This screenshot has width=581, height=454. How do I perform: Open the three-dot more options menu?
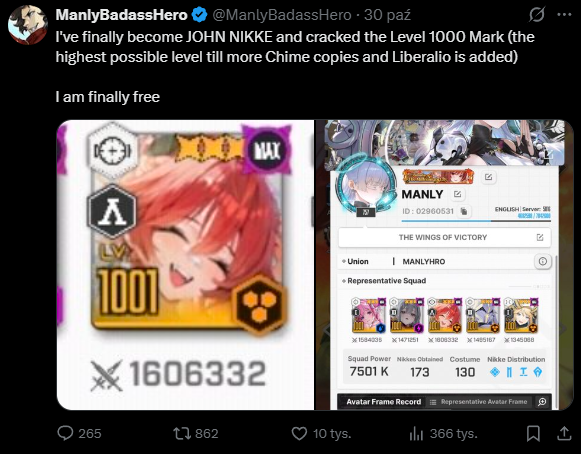564,15
